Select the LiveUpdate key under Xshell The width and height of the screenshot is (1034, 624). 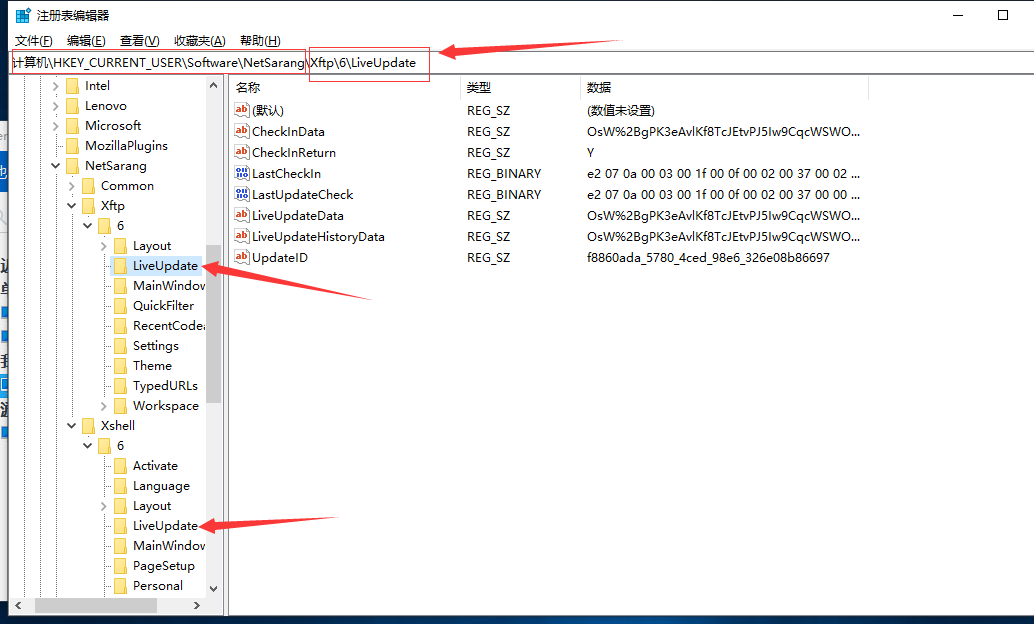(165, 526)
